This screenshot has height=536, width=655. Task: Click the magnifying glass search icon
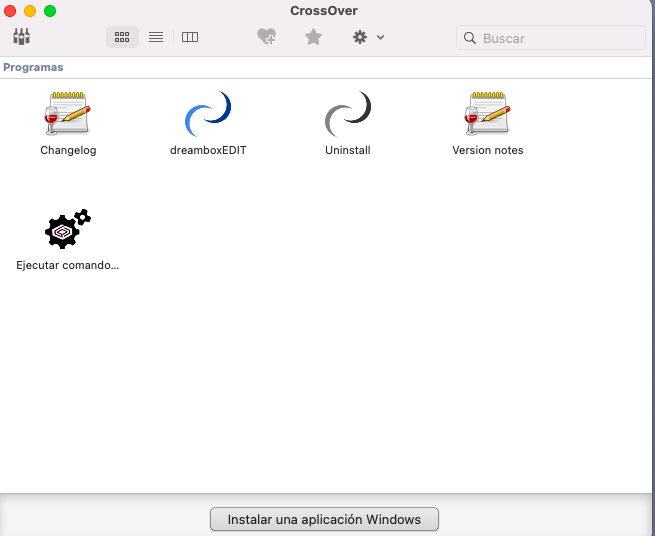click(x=470, y=38)
